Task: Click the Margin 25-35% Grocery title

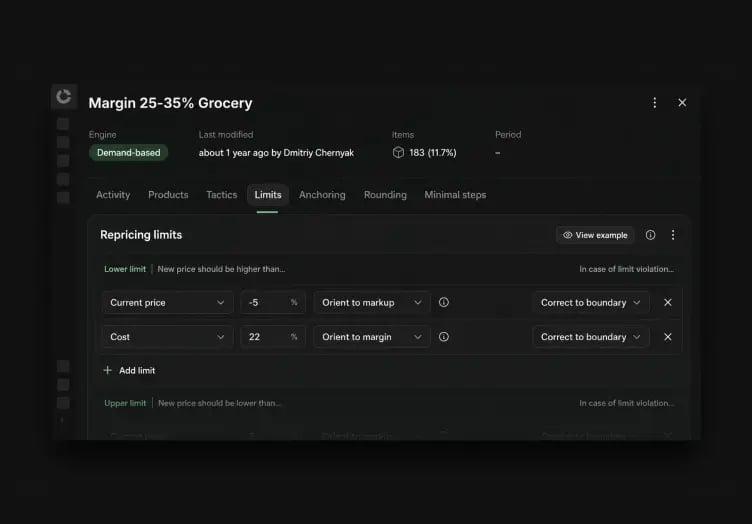Action: point(170,103)
